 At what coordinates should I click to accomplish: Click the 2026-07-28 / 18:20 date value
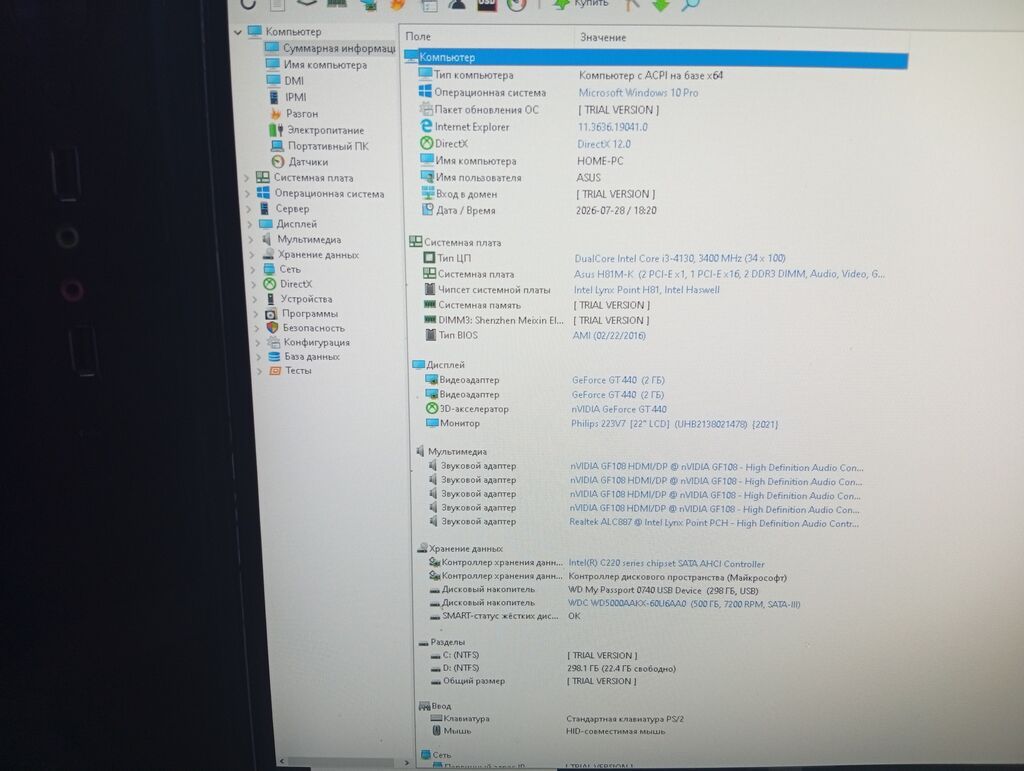[616, 210]
